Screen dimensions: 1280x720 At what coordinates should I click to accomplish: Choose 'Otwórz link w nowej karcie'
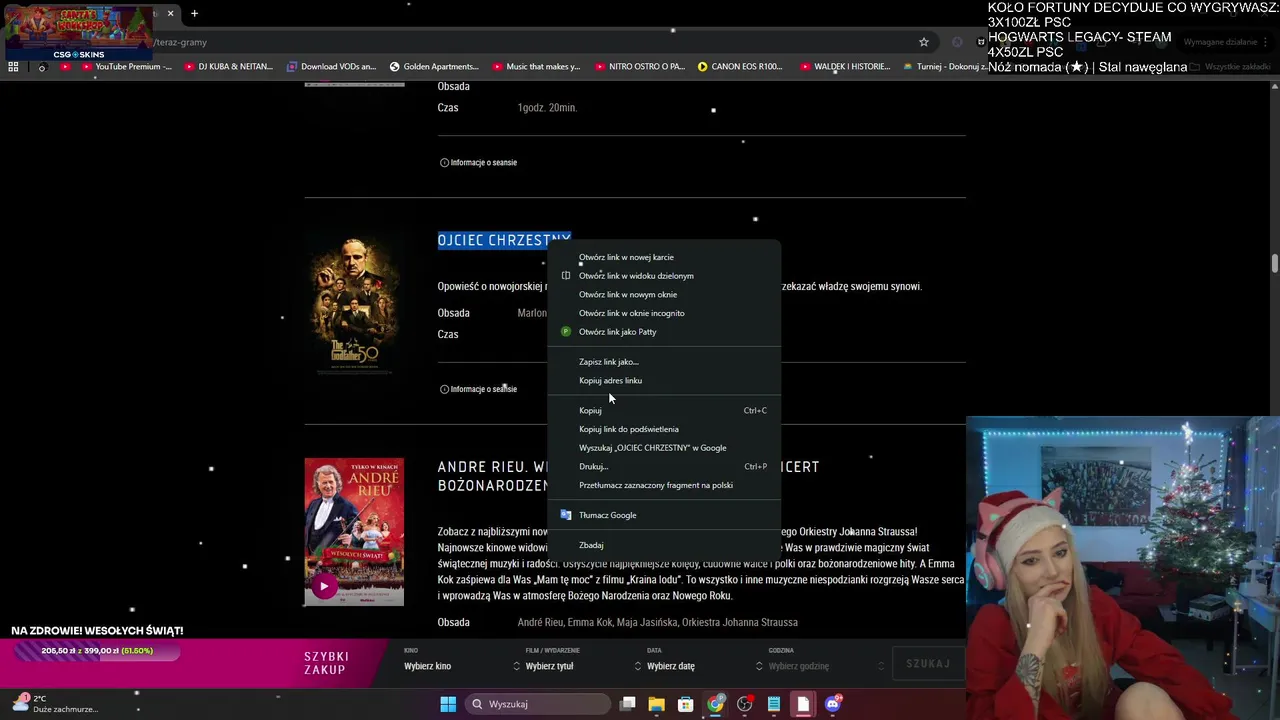pyautogui.click(x=664, y=257)
